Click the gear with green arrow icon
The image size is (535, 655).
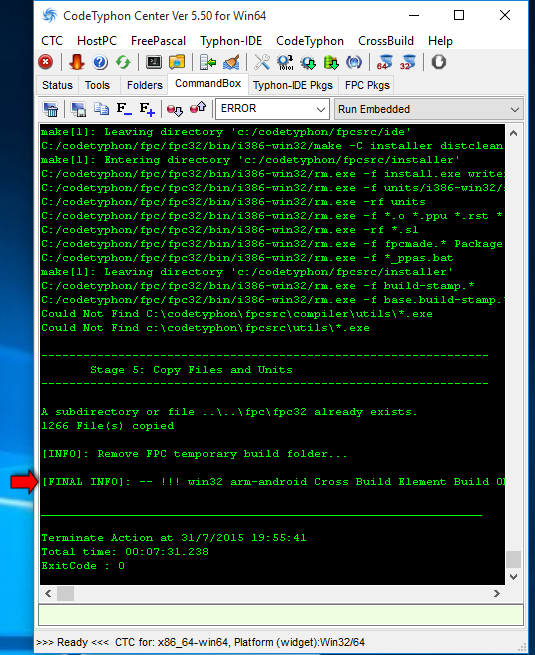point(309,62)
